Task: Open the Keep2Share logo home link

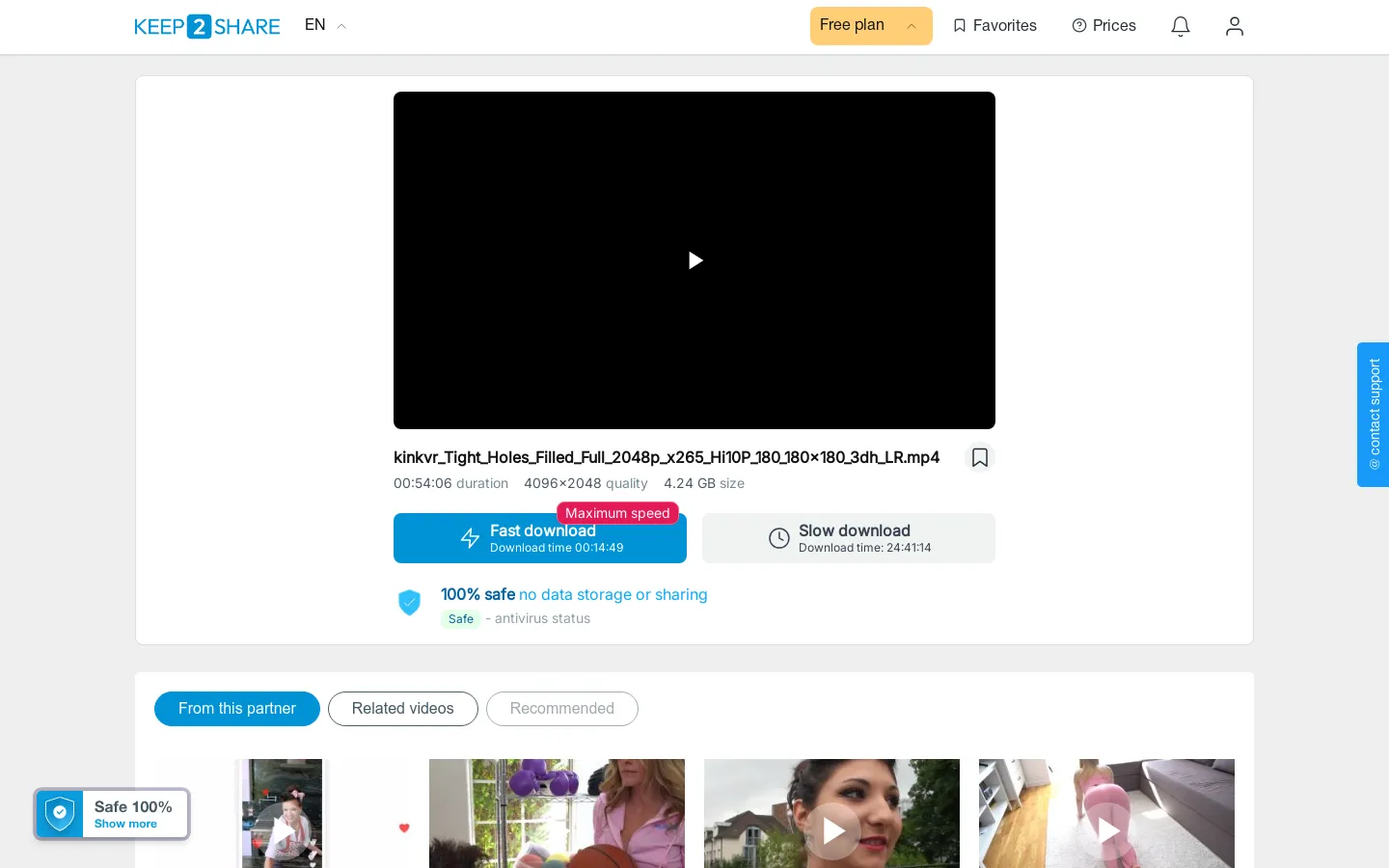Action: pos(207,26)
